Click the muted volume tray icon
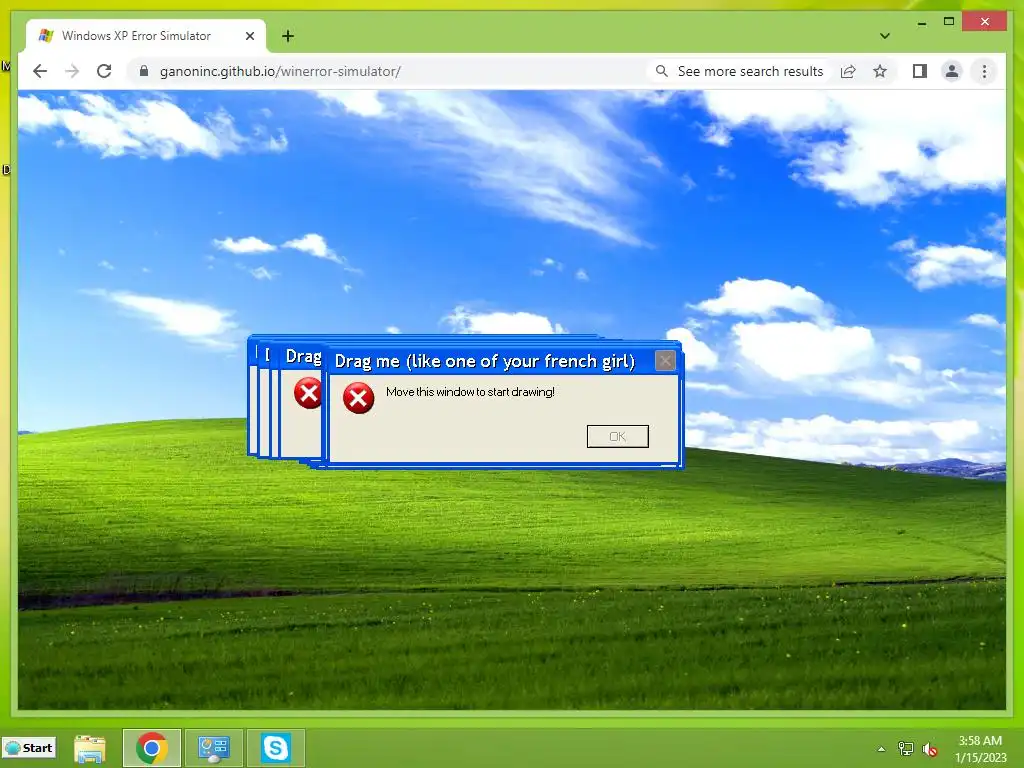 click(930, 749)
